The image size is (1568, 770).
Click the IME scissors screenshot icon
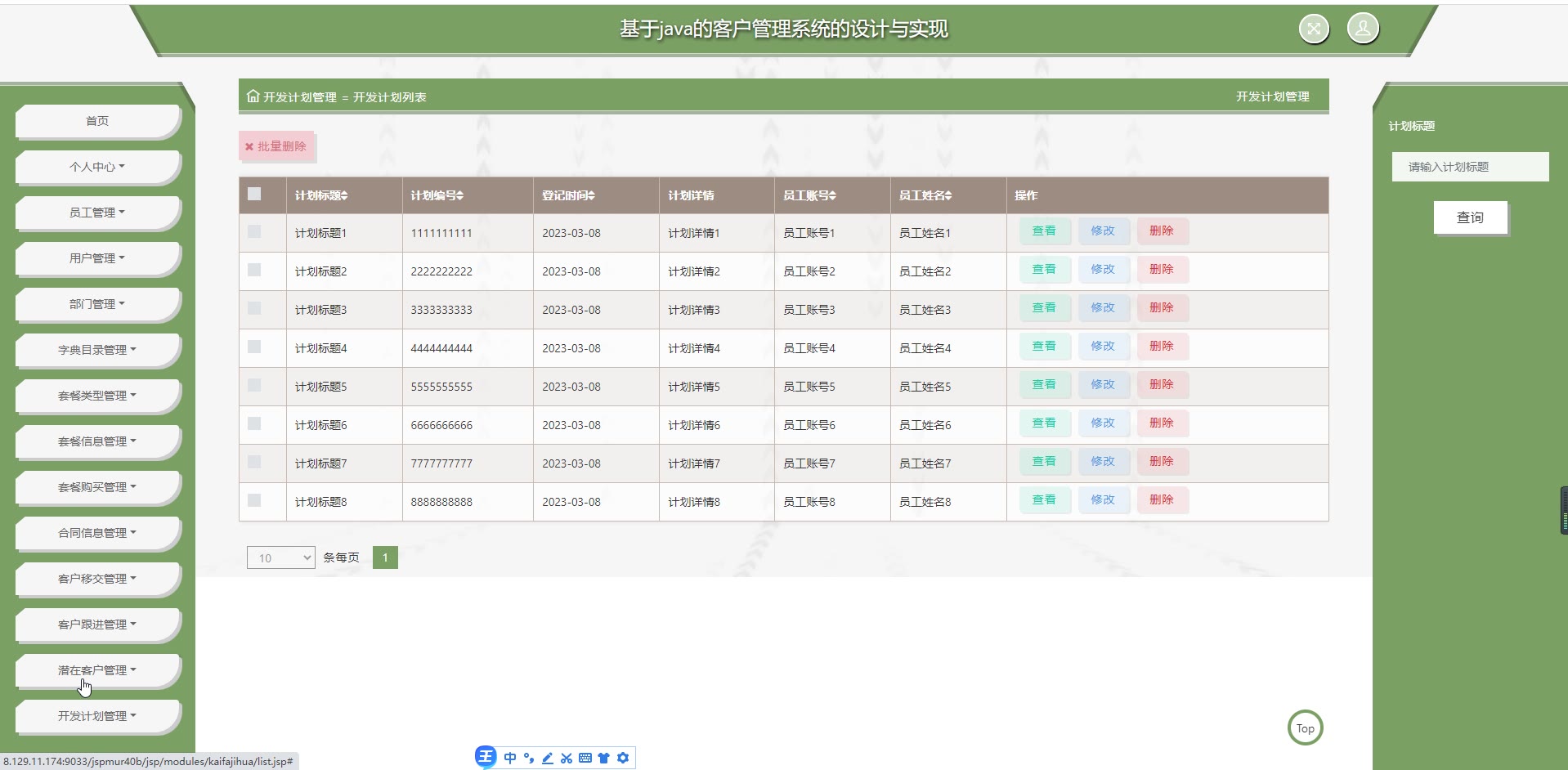pos(567,758)
